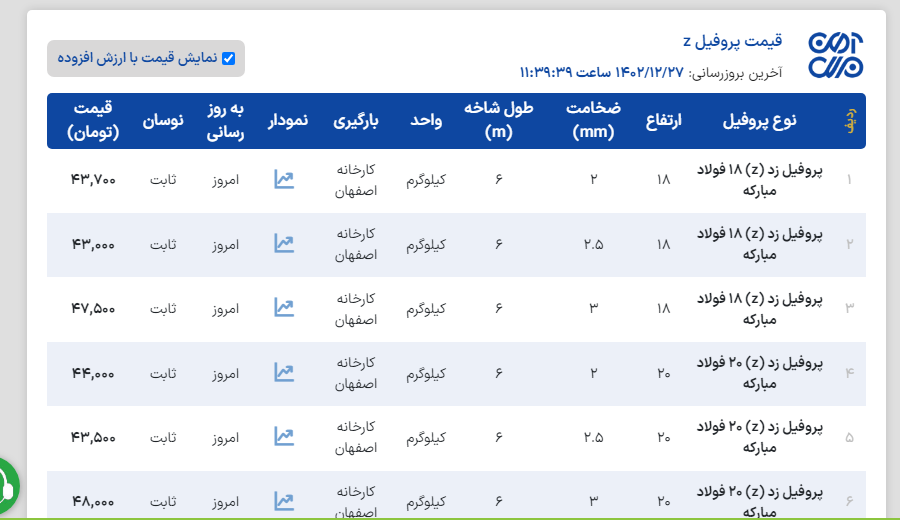The image size is (900, 520).
Task: Click the 'به روز رسانی' column header
Action: pyautogui.click(x=226, y=120)
